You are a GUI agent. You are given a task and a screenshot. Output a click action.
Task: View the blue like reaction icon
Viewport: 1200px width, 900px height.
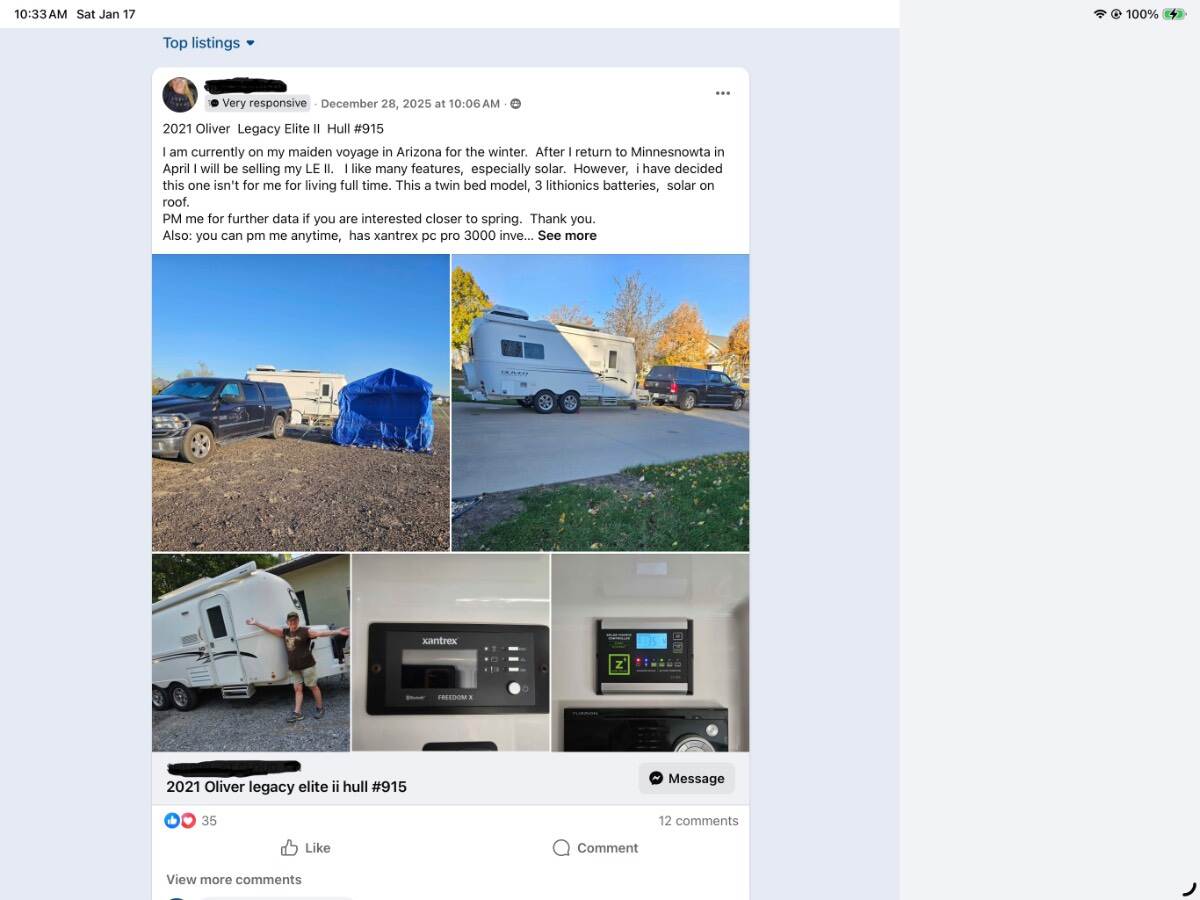(x=172, y=821)
